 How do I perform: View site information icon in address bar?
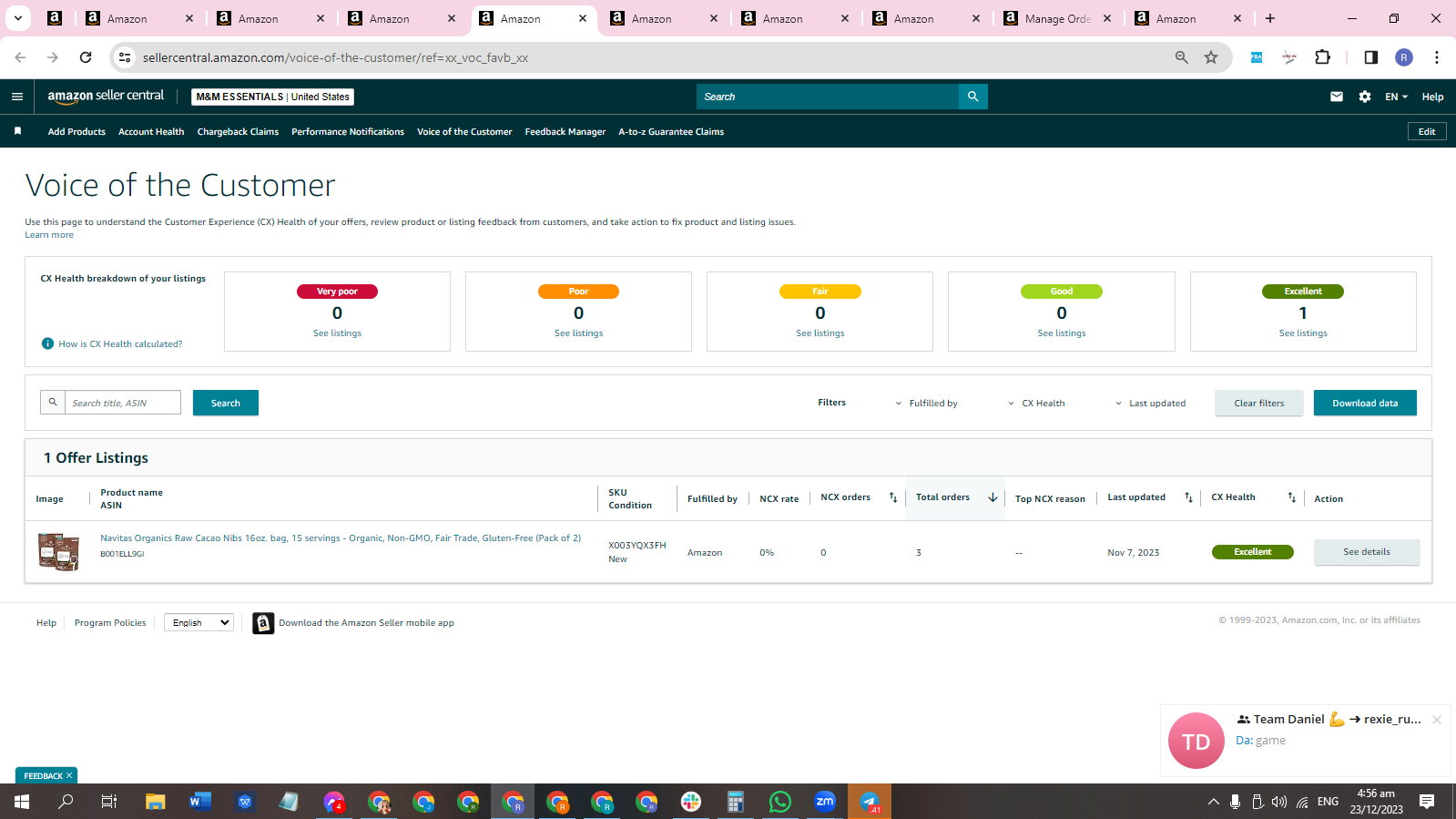tap(126, 57)
